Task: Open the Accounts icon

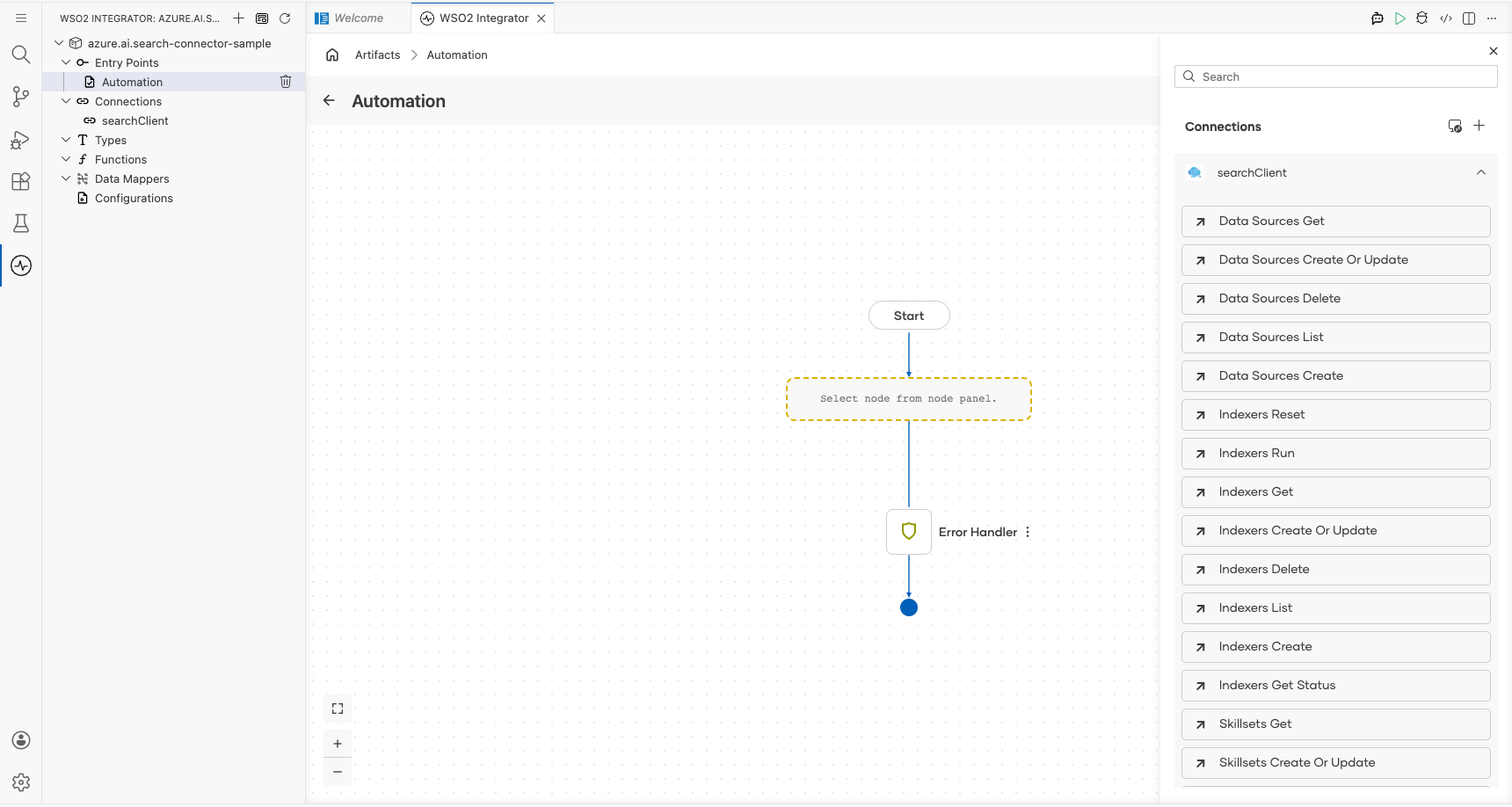Action: (21, 740)
